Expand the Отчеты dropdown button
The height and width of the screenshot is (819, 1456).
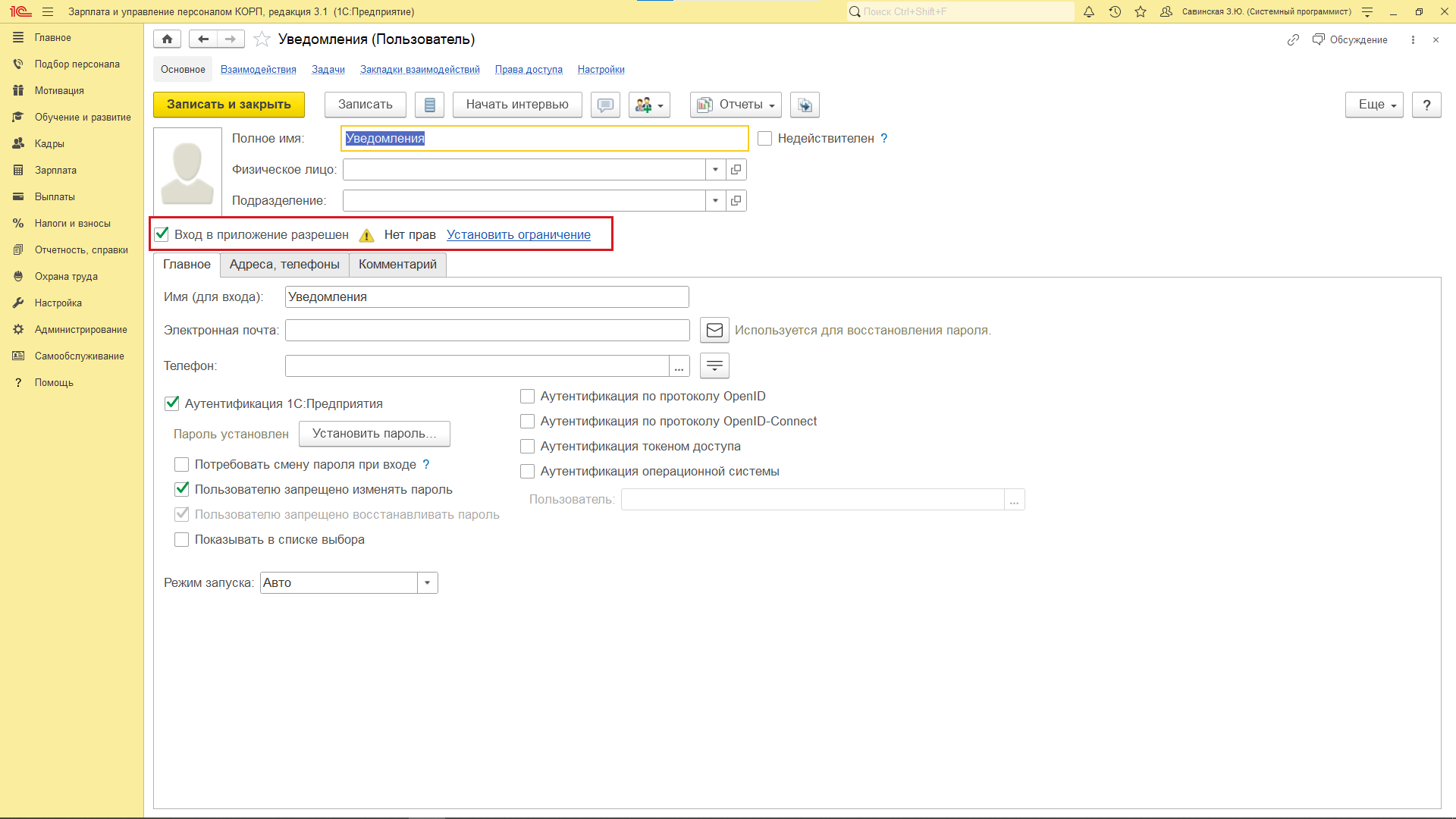pyautogui.click(x=736, y=105)
